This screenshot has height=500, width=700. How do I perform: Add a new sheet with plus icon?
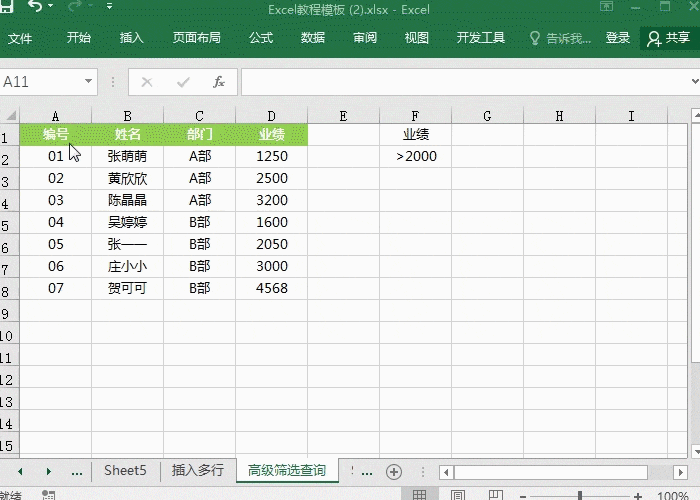tap(394, 472)
